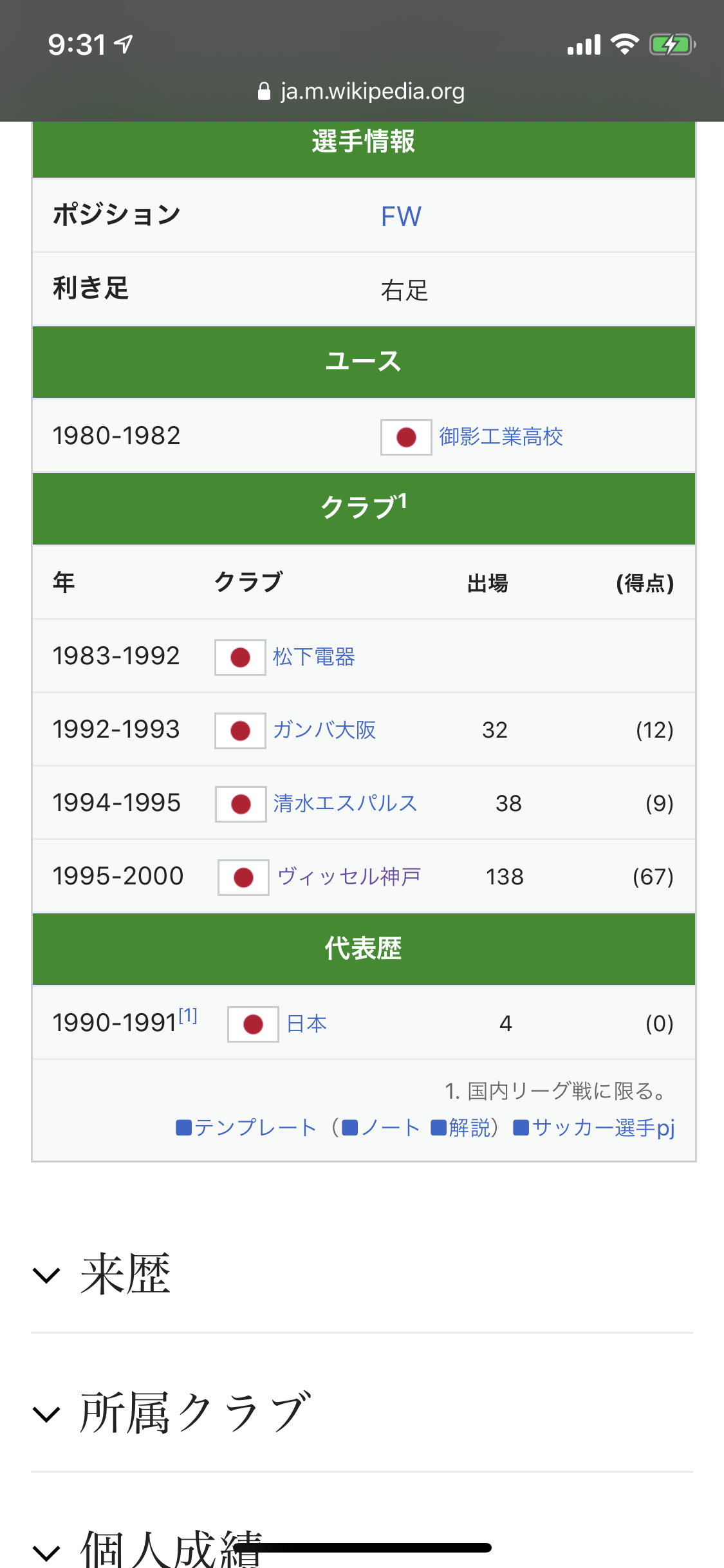The width and height of the screenshot is (724, 1568).
Task: Tap the lock icon in address bar
Action: pyautogui.click(x=264, y=91)
